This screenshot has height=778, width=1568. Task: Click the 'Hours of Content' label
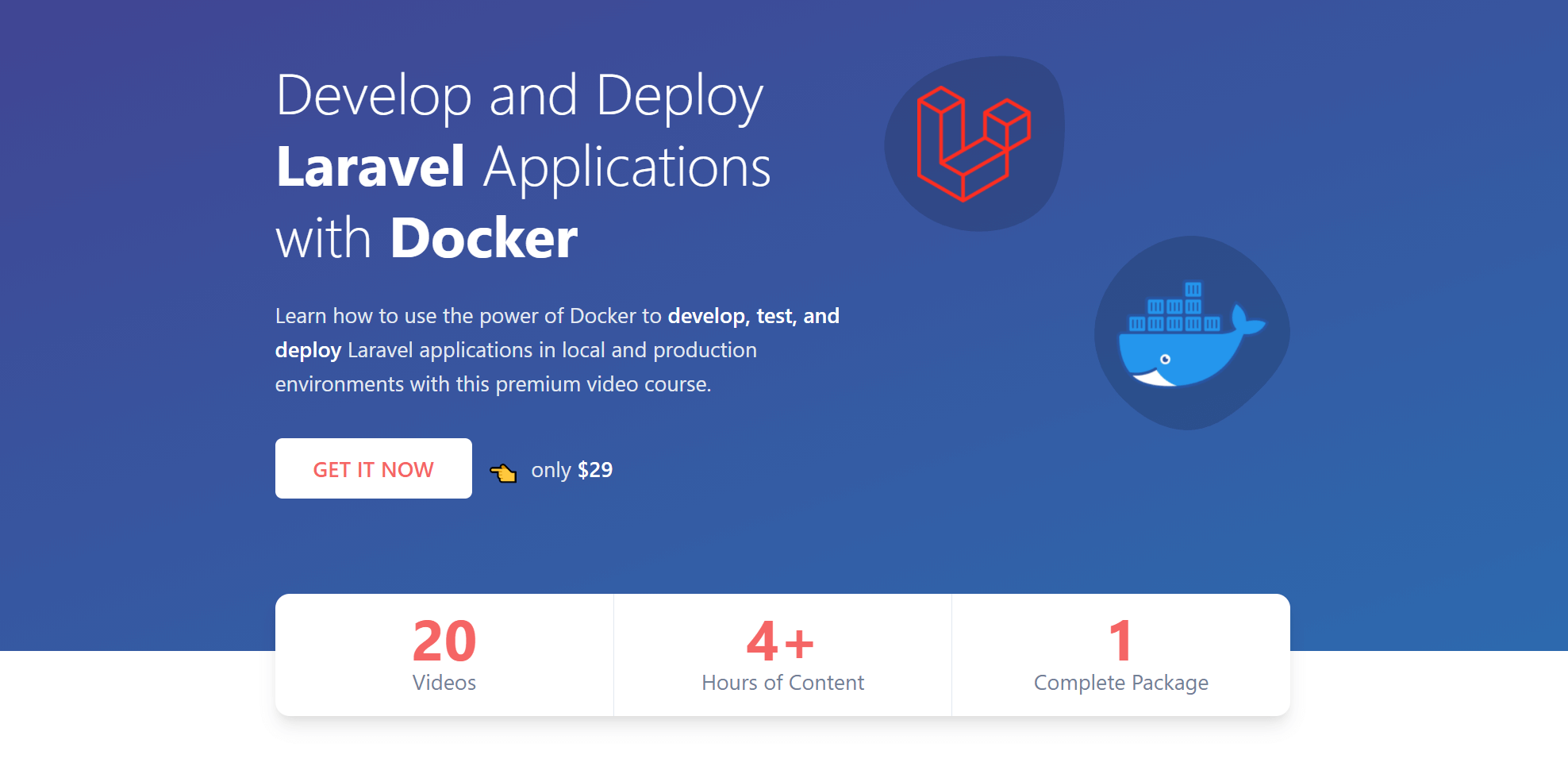coord(782,683)
